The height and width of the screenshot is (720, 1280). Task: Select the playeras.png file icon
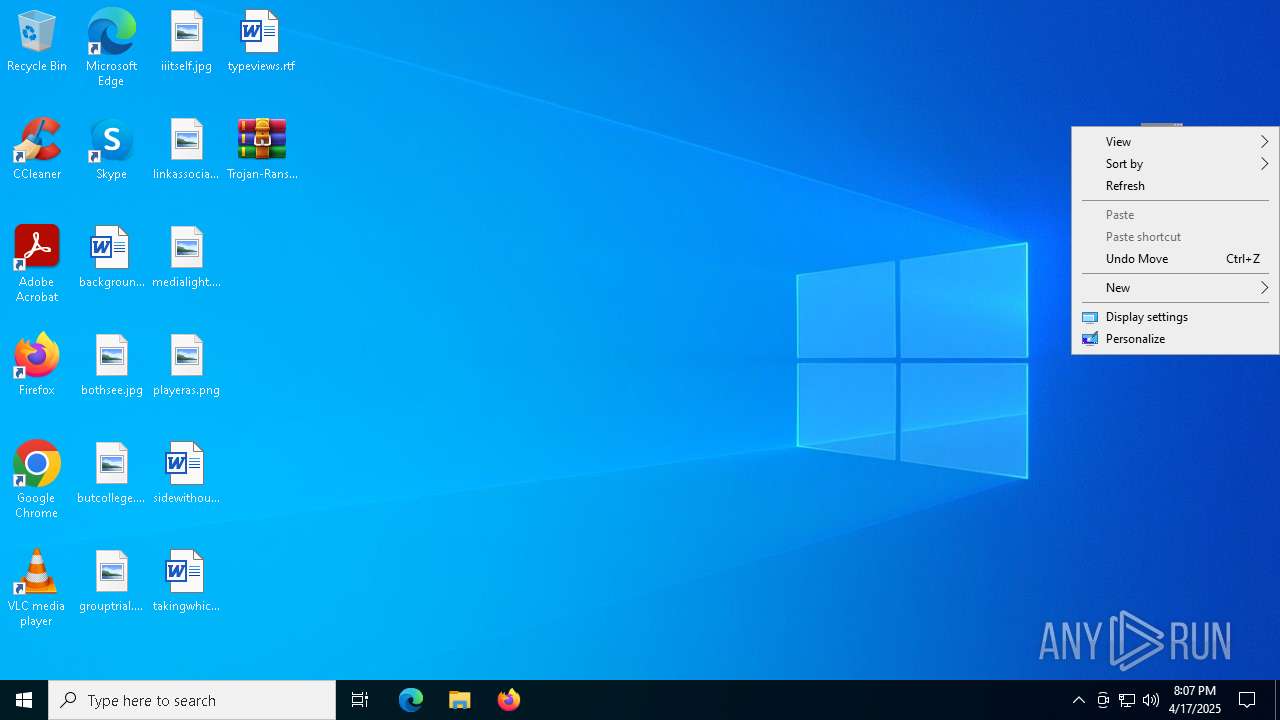(186, 366)
